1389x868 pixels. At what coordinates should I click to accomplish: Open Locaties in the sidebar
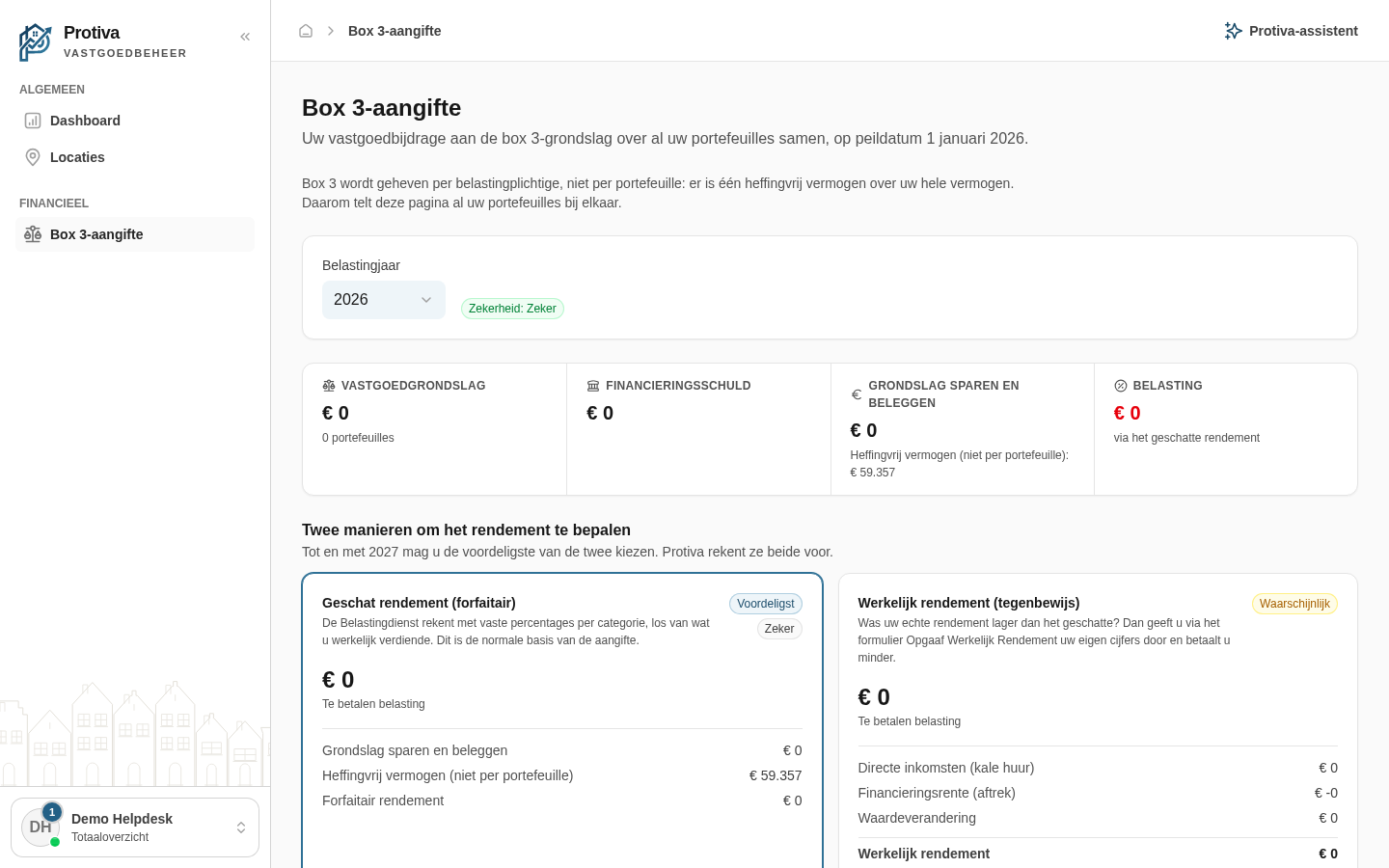pyautogui.click(x=135, y=157)
